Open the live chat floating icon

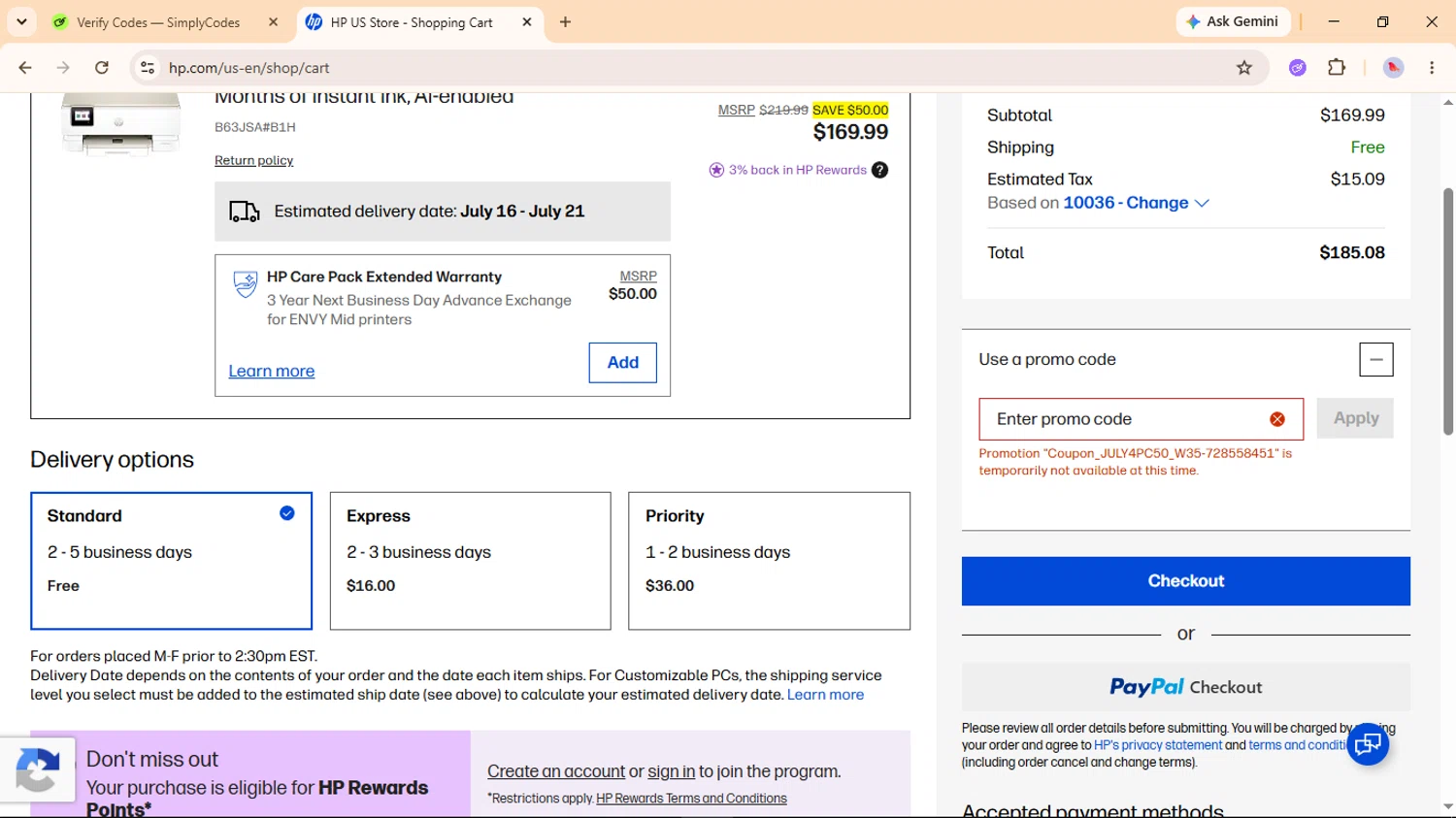1368,744
